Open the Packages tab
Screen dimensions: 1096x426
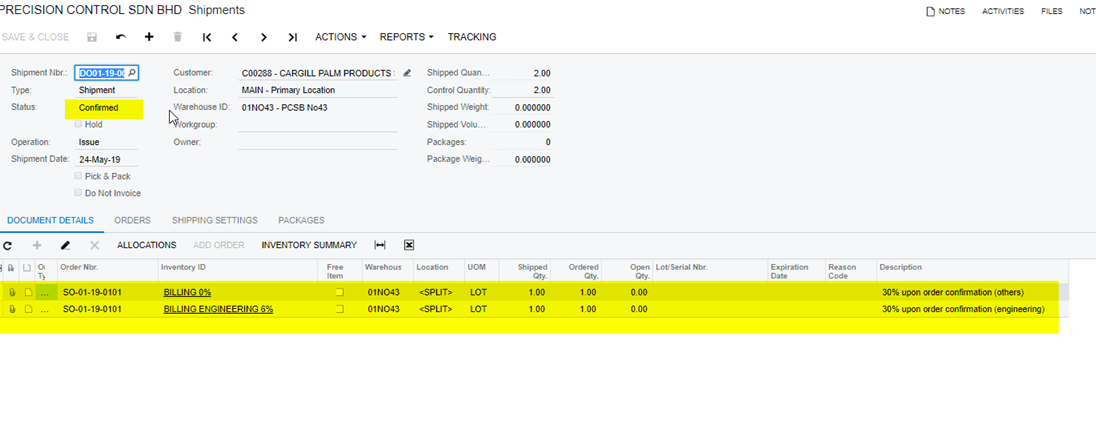click(x=301, y=220)
